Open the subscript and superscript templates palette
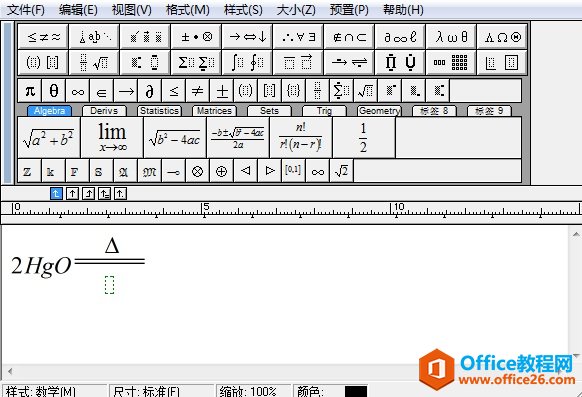The width and height of the screenshot is (582, 397). point(146,62)
